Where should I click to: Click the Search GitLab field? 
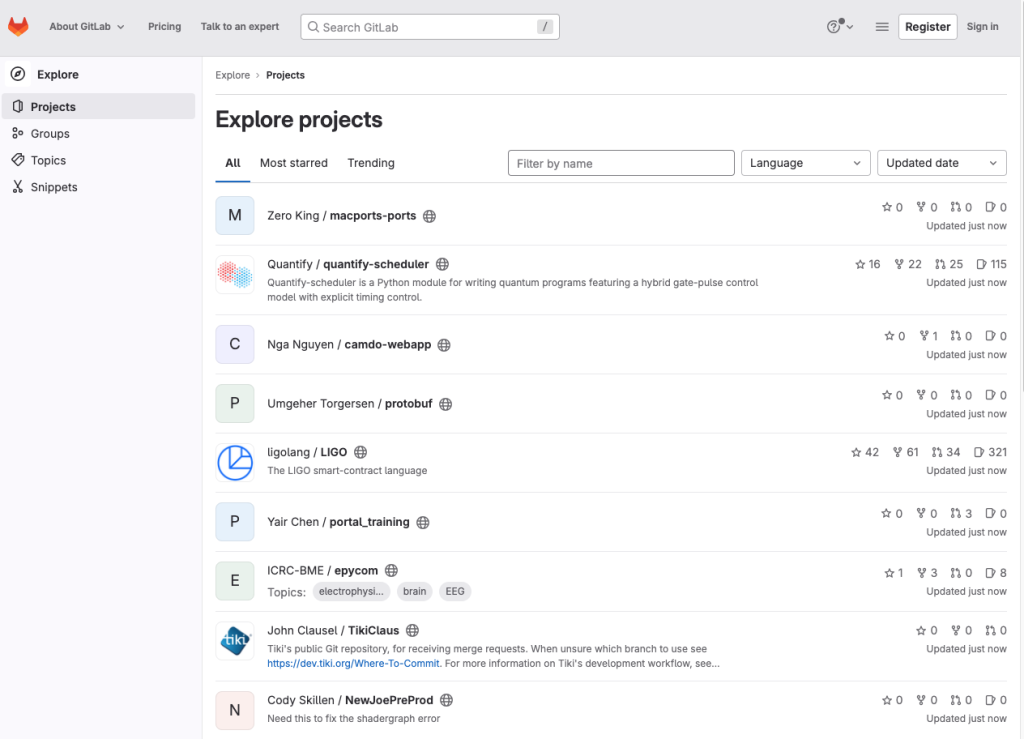coord(430,27)
